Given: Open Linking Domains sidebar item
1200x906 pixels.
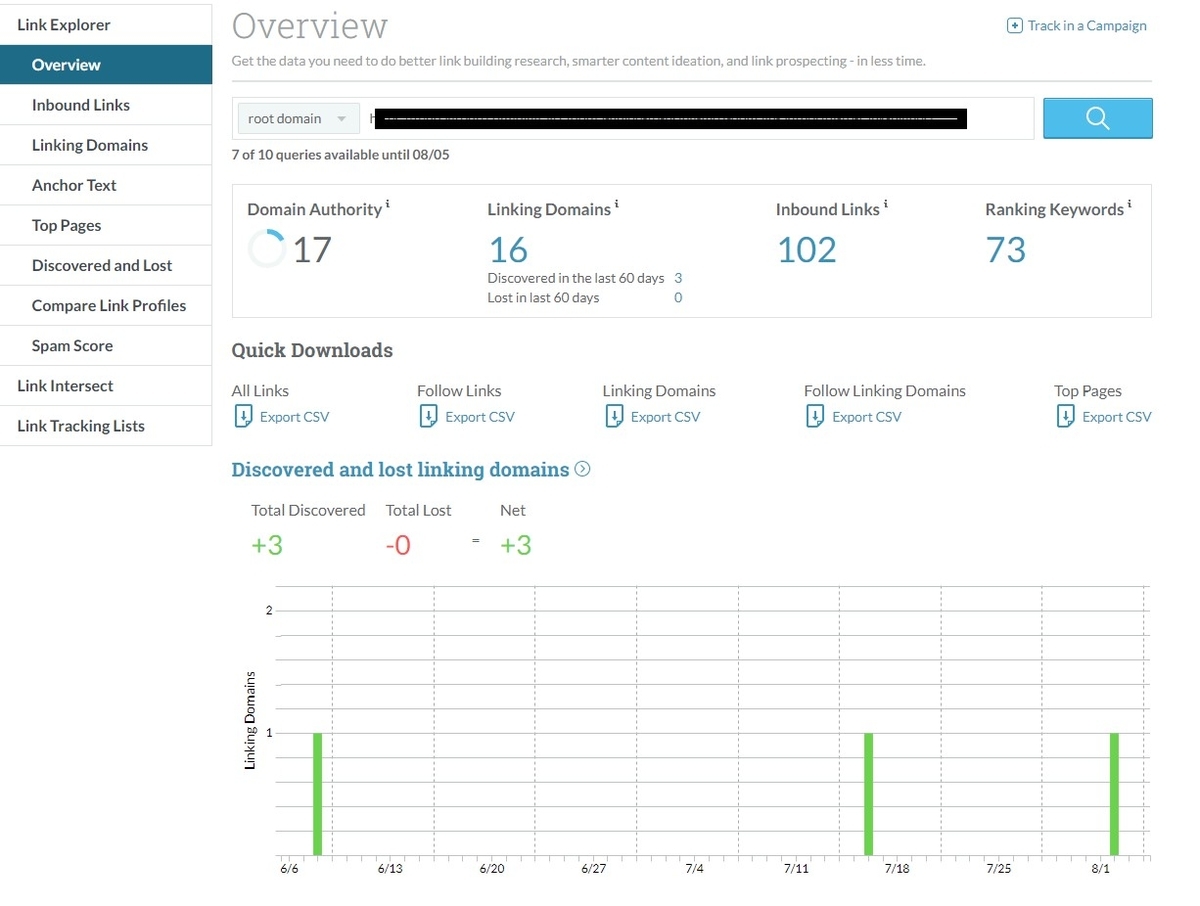Looking at the screenshot, I should pyautogui.click(x=106, y=145).
